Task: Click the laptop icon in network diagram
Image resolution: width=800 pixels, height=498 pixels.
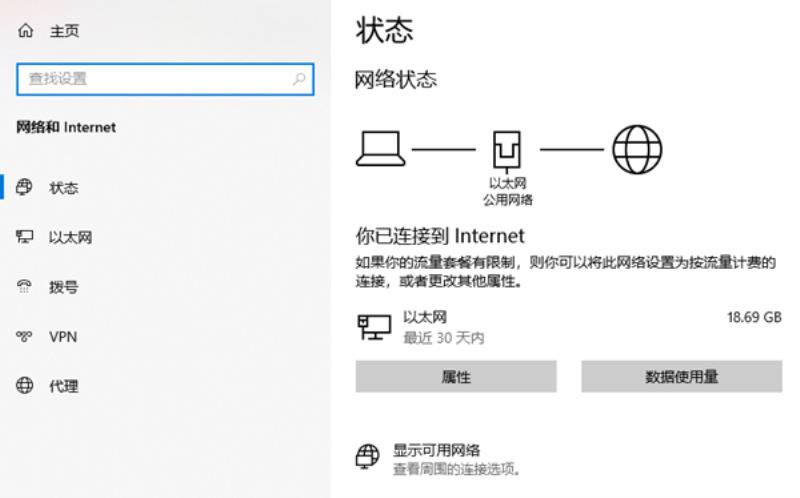Action: (381, 148)
